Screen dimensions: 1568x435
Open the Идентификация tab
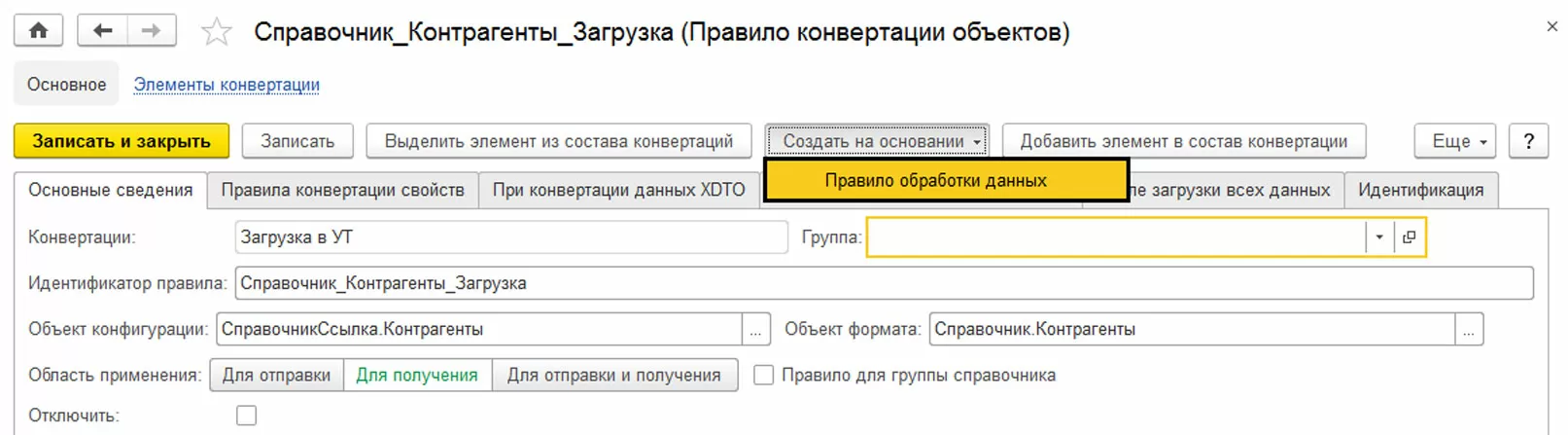pos(1420,190)
